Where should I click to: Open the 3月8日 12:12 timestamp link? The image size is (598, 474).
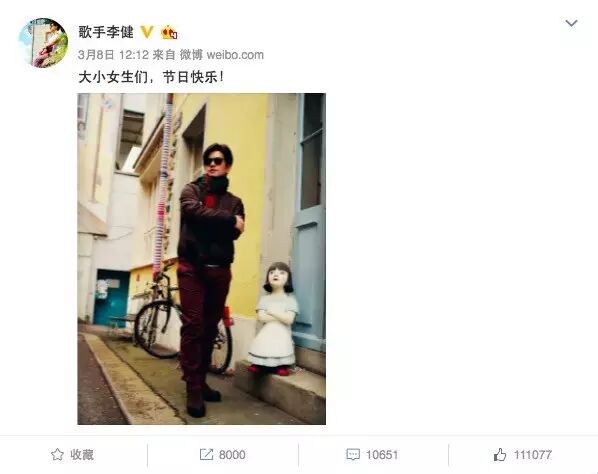coord(113,55)
